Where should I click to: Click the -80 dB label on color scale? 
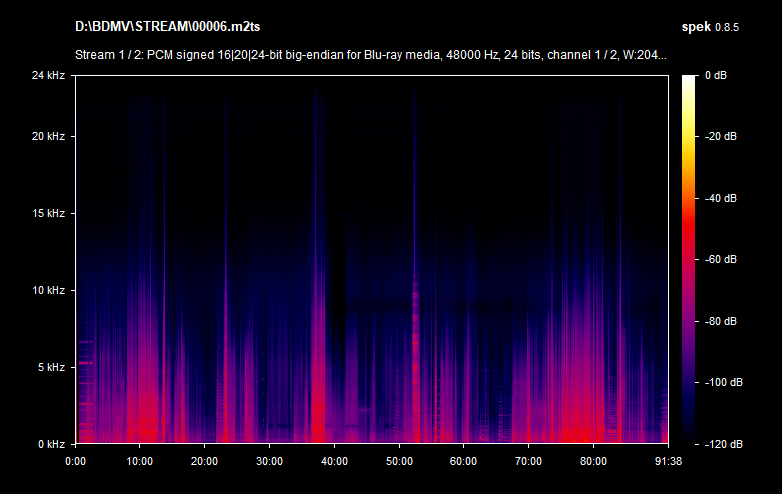pyautogui.click(x=722, y=321)
